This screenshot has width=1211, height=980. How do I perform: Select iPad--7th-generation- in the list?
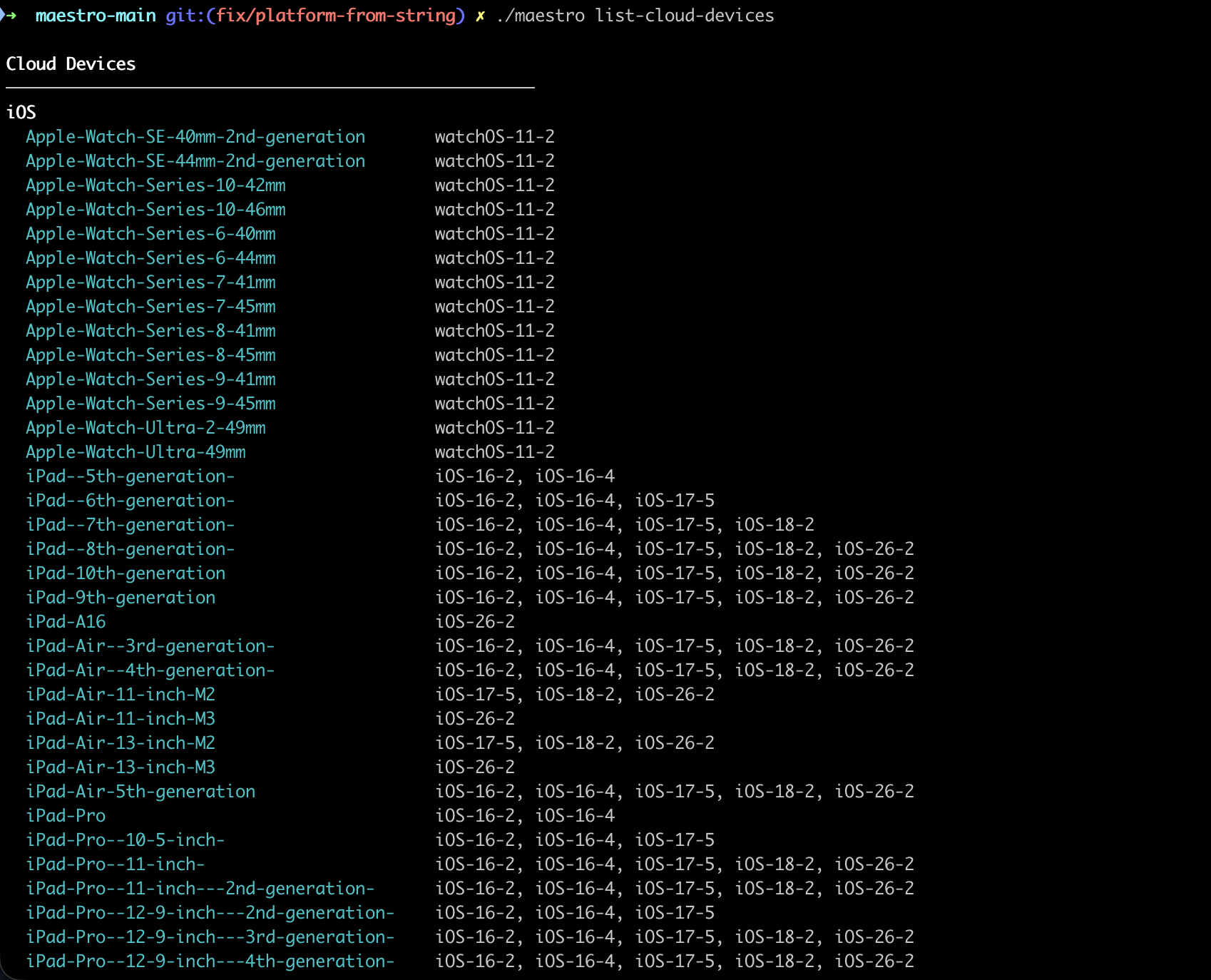coord(131,525)
